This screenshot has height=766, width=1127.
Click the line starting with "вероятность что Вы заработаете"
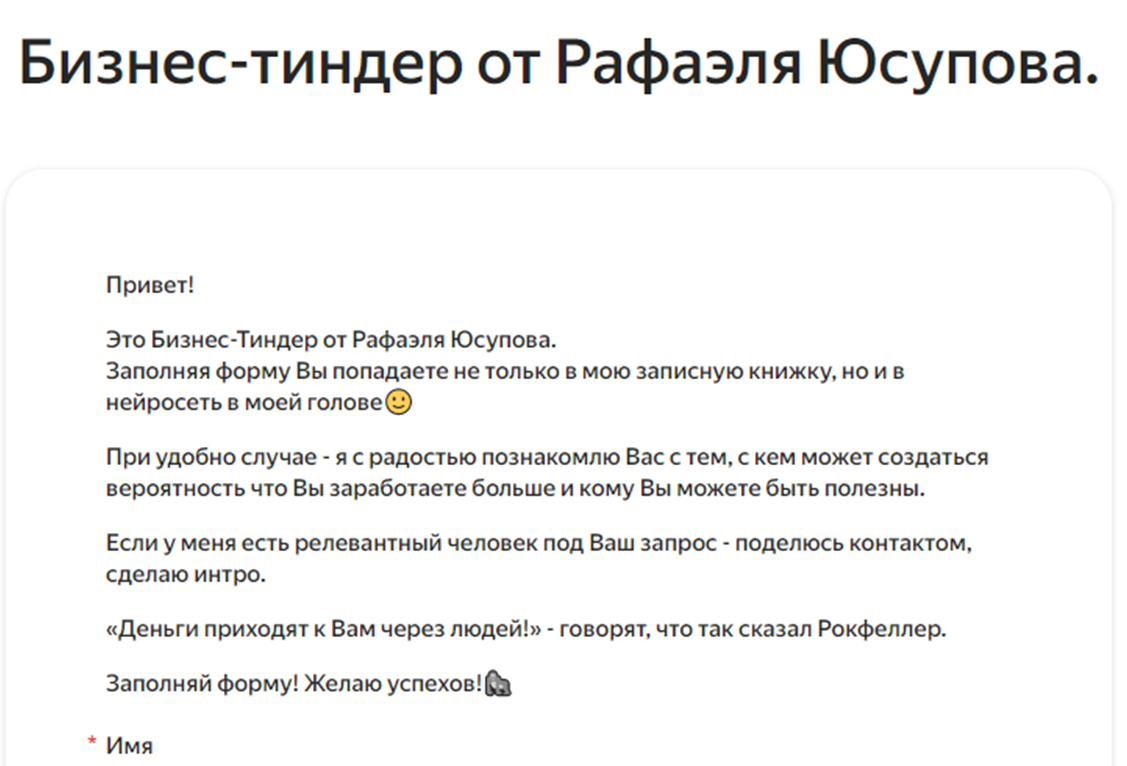point(515,490)
